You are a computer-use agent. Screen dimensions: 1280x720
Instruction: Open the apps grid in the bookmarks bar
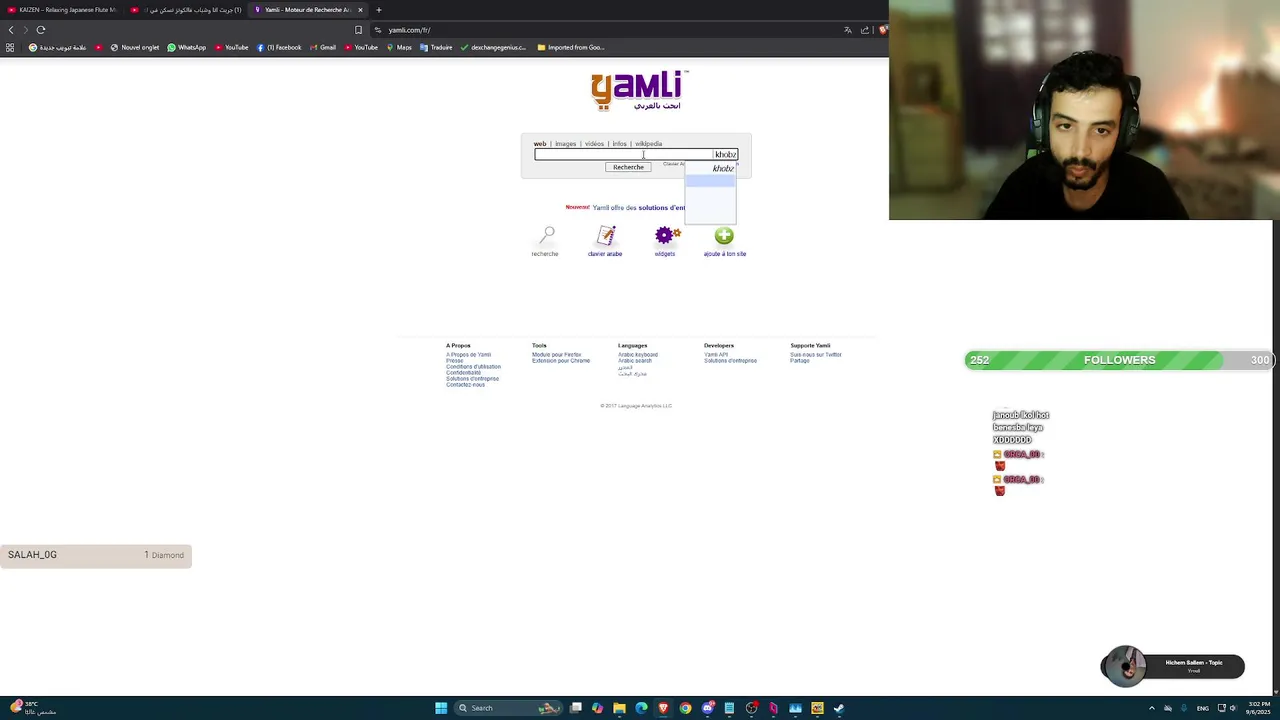pos(10,47)
